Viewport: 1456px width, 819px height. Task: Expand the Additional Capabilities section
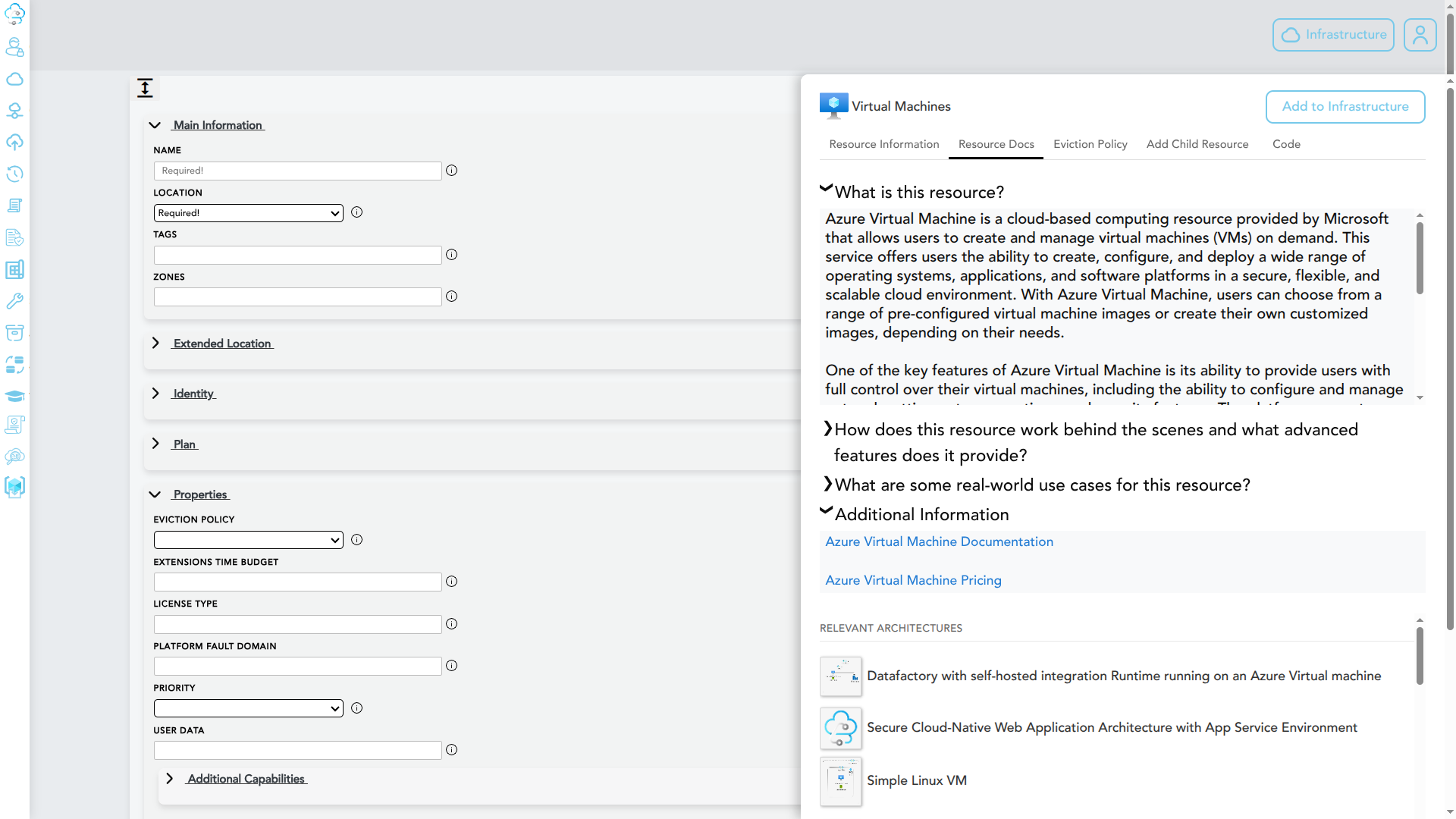(x=170, y=779)
